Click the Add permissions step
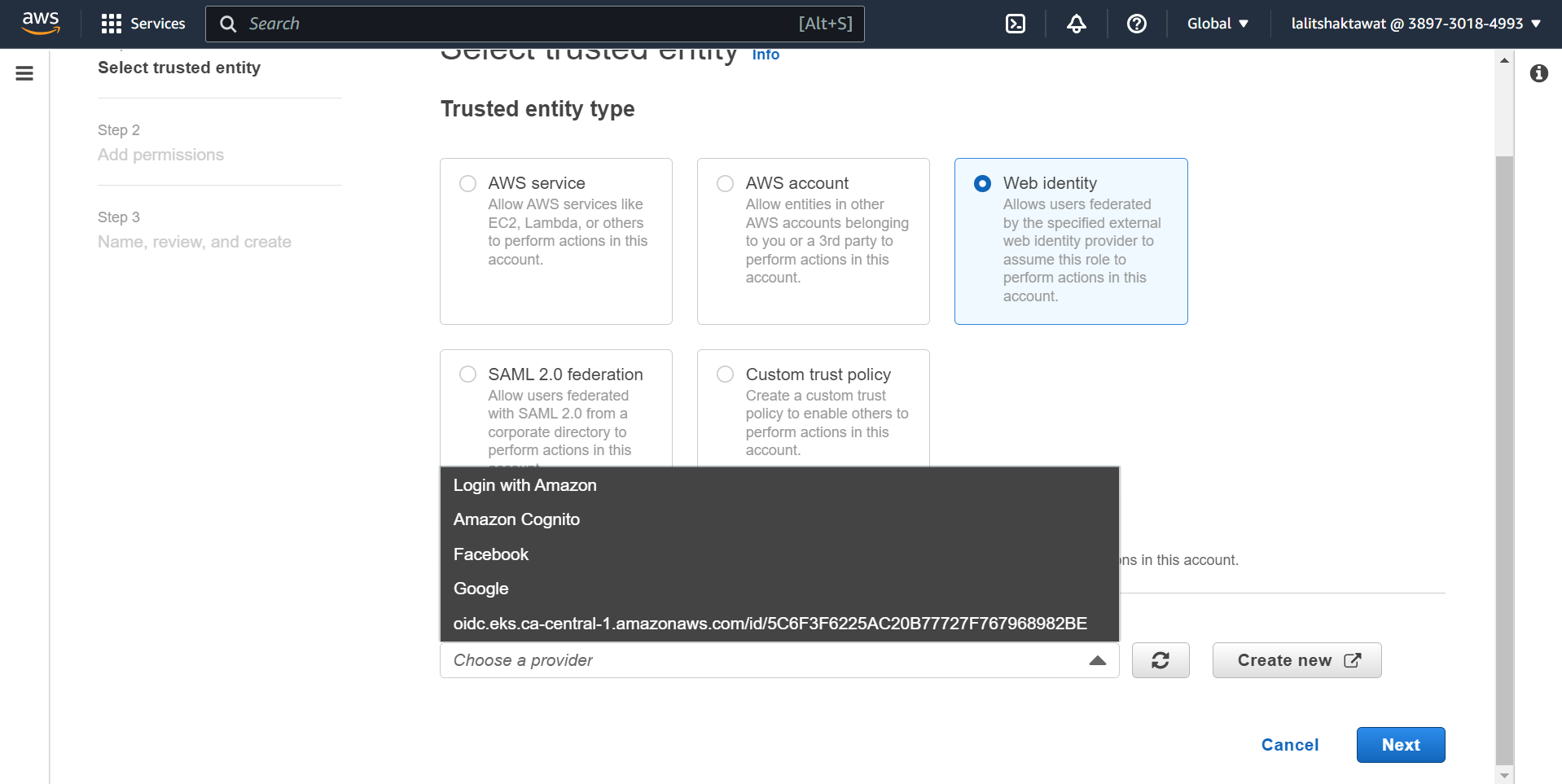Viewport: 1562px width, 784px height. pyautogui.click(x=160, y=155)
